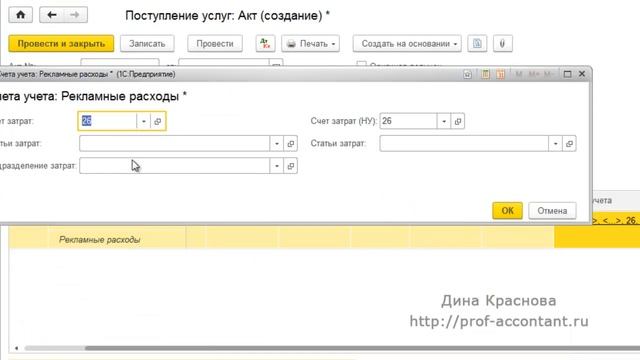Click the Провести и закрыть button
Image resolution: width=640 pixels, height=360 pixels.
(61, 44)
